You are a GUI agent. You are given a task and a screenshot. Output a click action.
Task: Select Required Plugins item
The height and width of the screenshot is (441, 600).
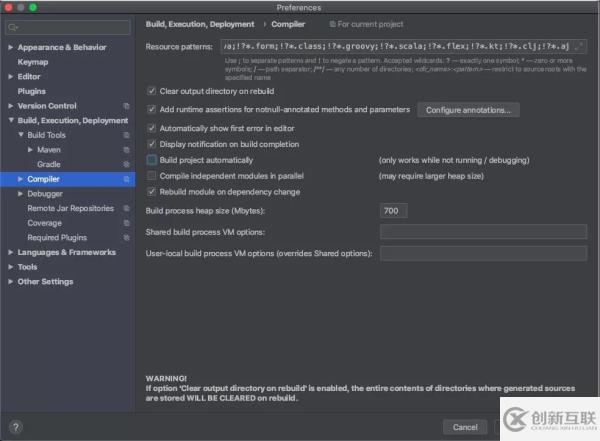[x=57, y=238]
